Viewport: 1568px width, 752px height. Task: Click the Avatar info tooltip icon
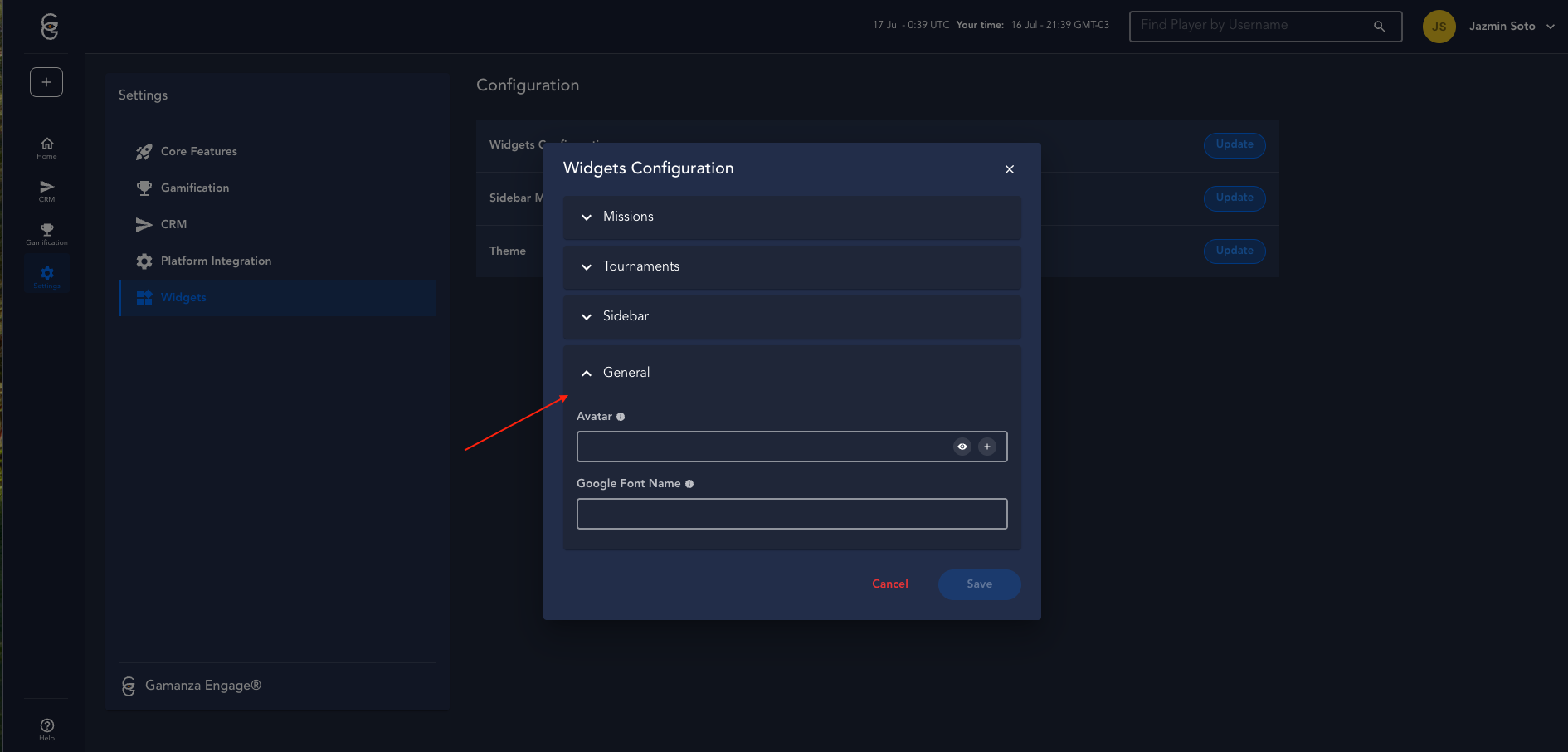point(621,417)
